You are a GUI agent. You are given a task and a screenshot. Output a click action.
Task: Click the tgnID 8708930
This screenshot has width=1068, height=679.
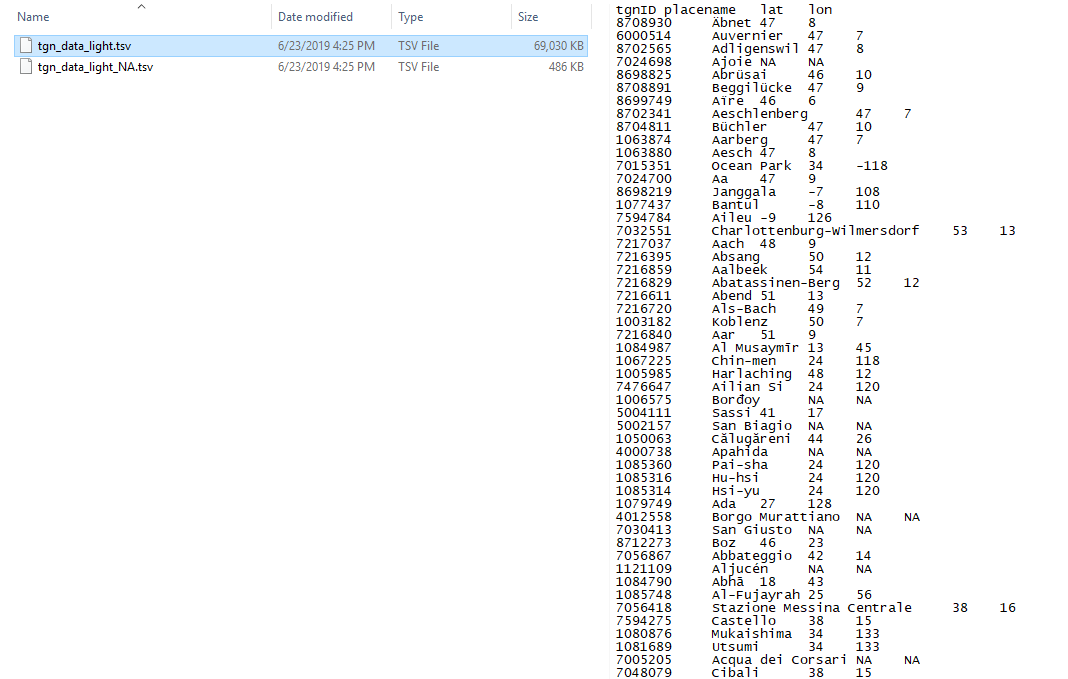644,22
